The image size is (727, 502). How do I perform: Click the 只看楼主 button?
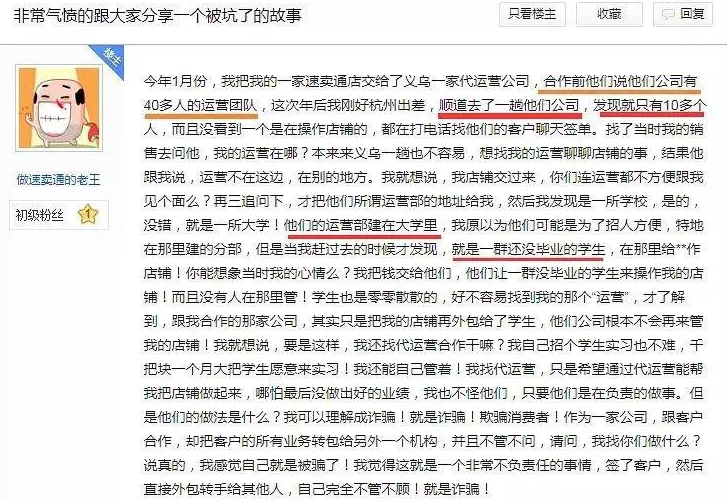[531, 15]
